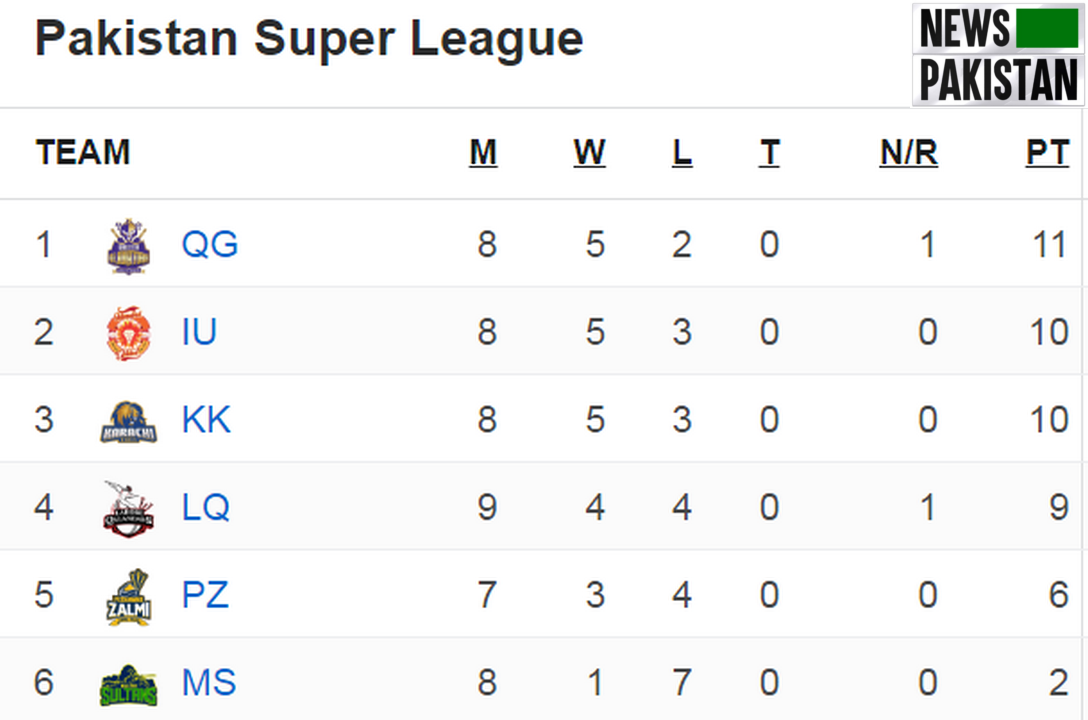This screenshot has height=720, width=1088.
Task: Click the Pakistan Super League title
Action: (309, 40)
